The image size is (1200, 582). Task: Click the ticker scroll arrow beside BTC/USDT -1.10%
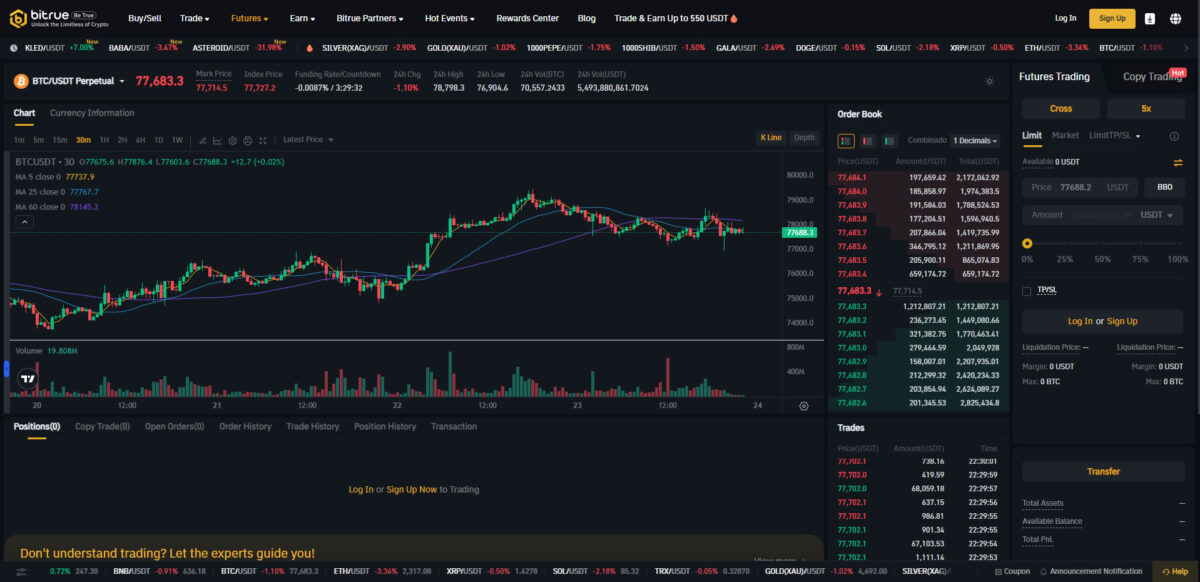1187,47
